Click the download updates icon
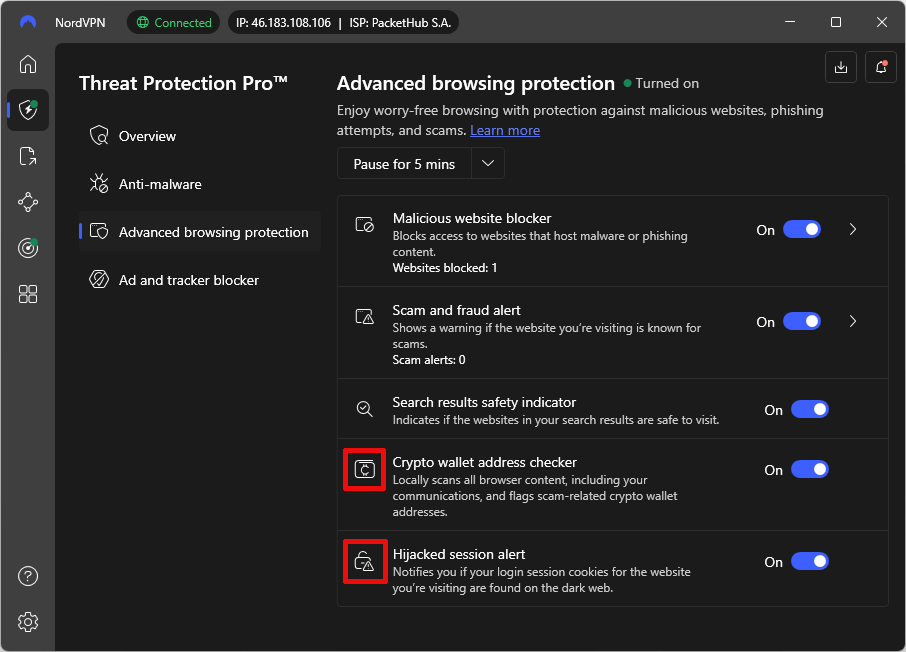This screenshot has width=906, height=652. point(841,67)
